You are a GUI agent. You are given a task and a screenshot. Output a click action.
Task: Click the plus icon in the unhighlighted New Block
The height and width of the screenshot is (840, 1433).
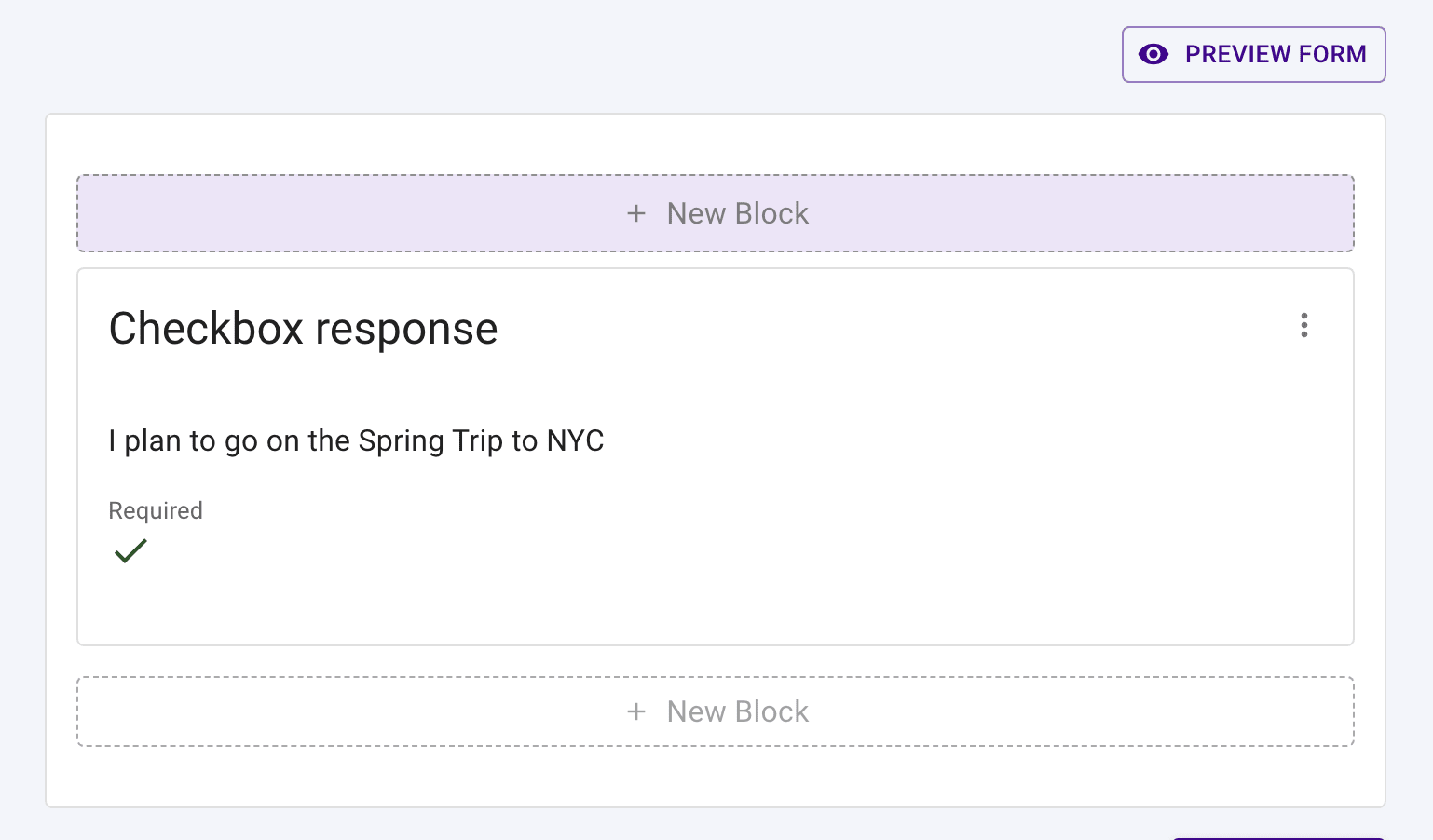click(x=636, y=711)
